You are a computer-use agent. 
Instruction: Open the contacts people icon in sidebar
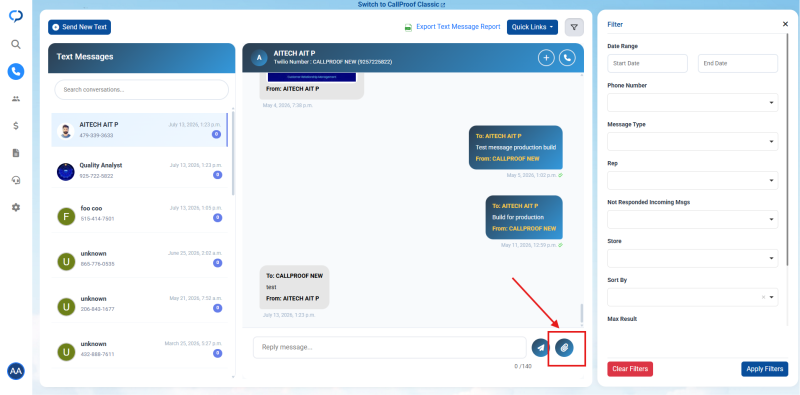16,99
